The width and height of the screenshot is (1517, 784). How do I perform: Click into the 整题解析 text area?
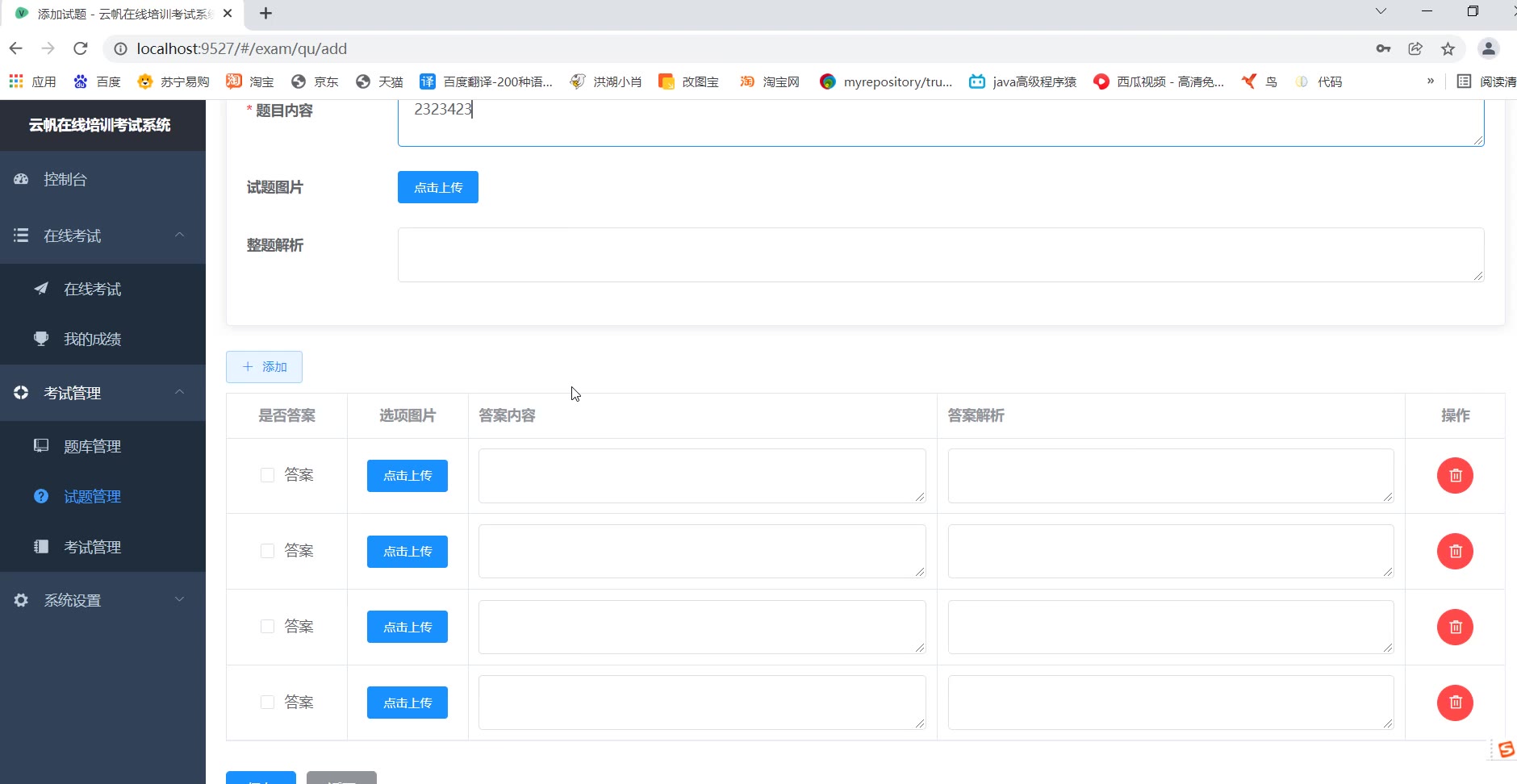(x=940, y=255)
